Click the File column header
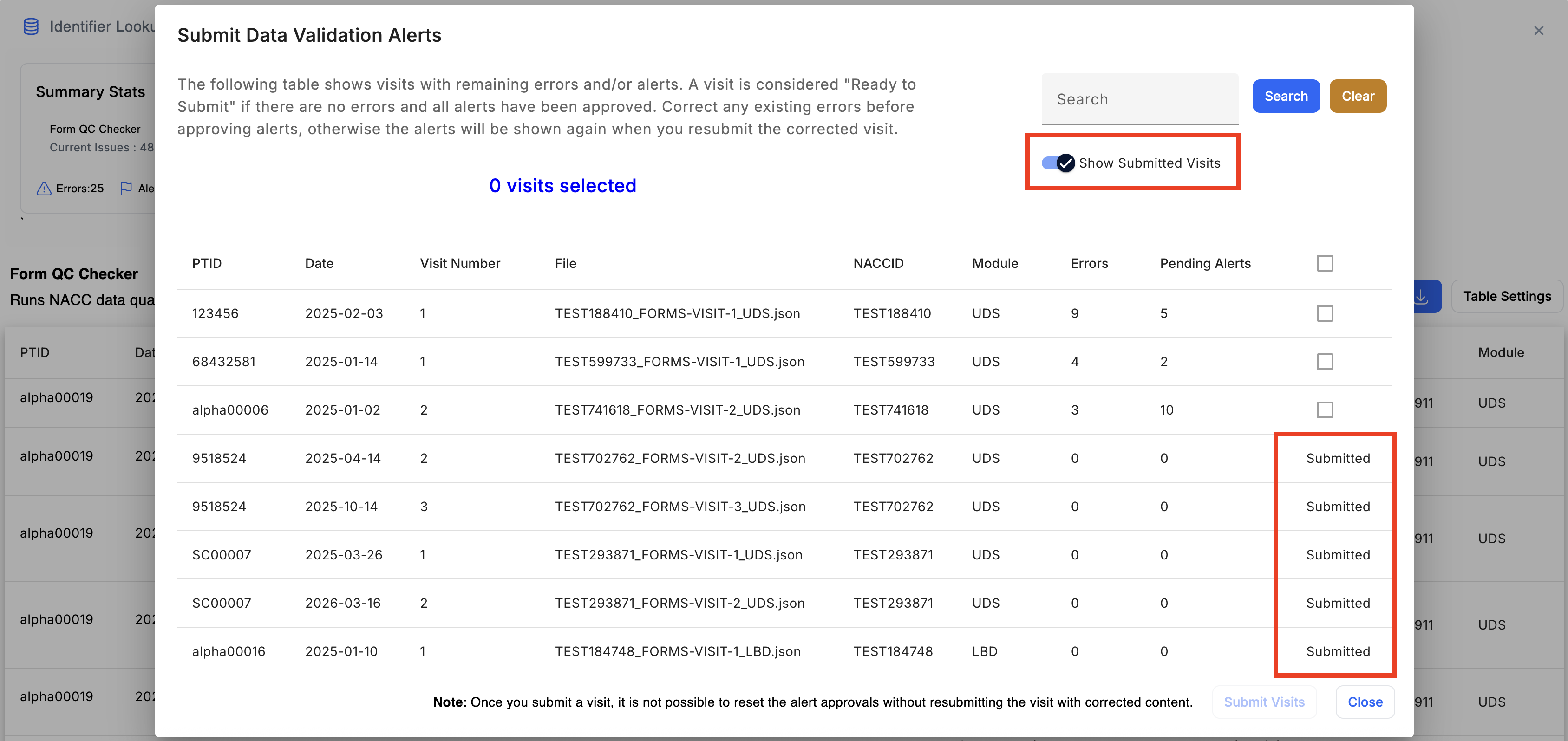Screen dimensions: 1568x741 566,263
